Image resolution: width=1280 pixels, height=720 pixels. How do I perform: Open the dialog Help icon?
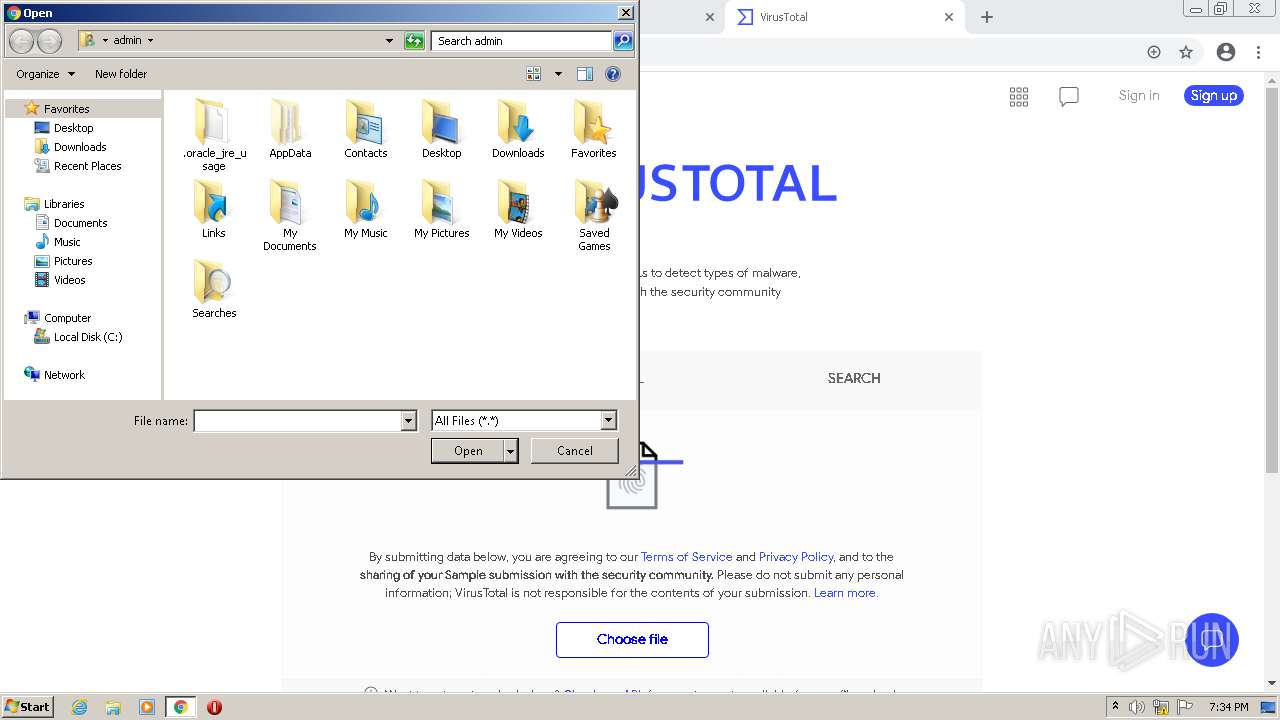(613, 74)
